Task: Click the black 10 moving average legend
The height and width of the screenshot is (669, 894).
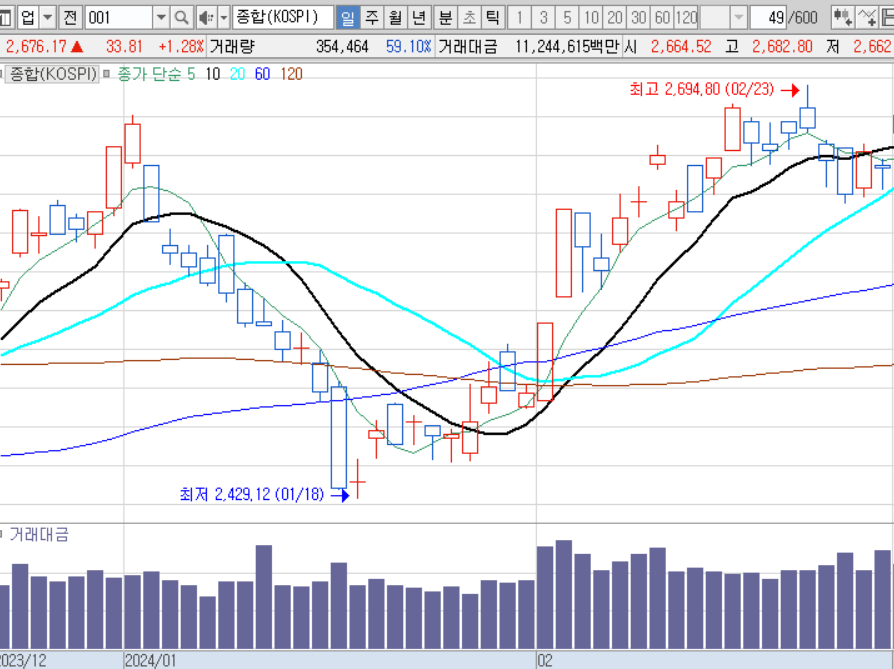Action: [213, 74]
